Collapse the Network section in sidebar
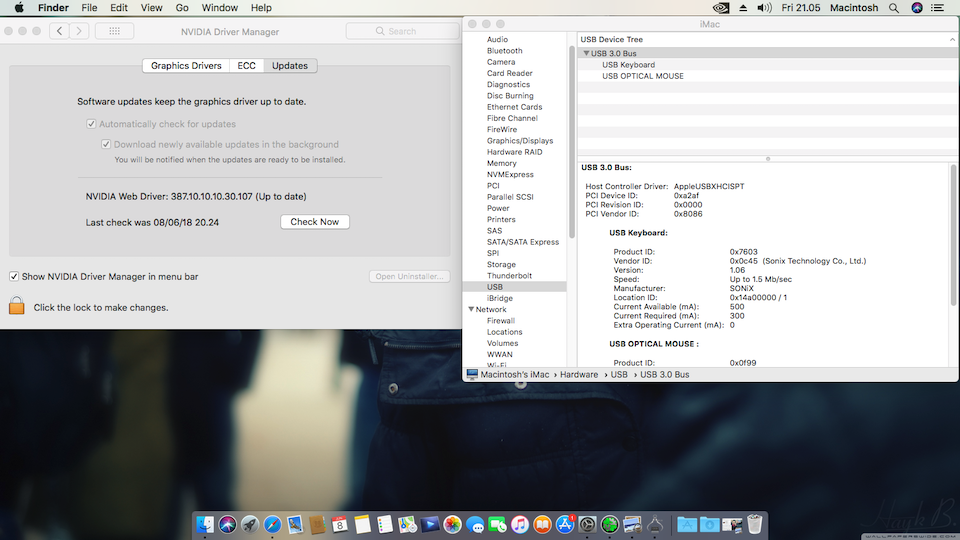 click(471, 309)
